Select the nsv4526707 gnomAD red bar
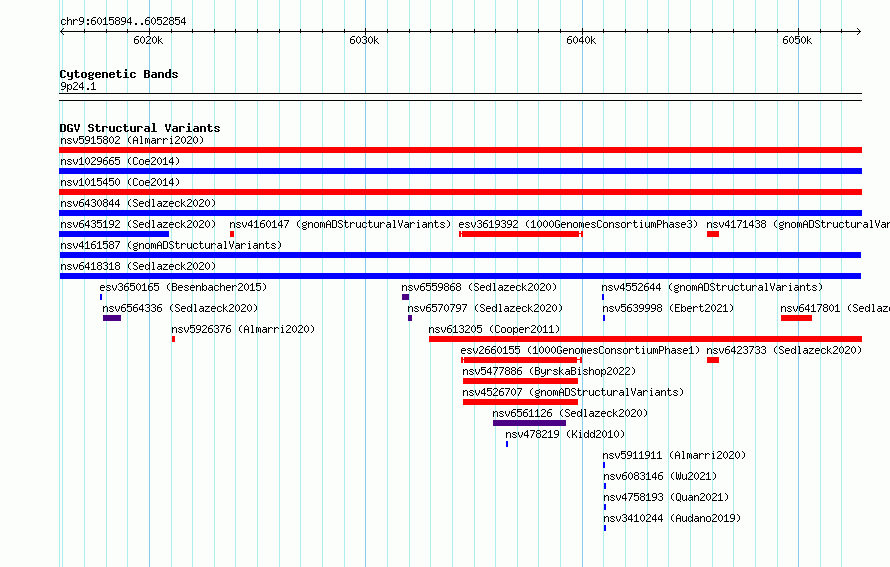Image resolution: width=890 pixels, height=567 pixels. pyautogui.click(x=520, y=402)
